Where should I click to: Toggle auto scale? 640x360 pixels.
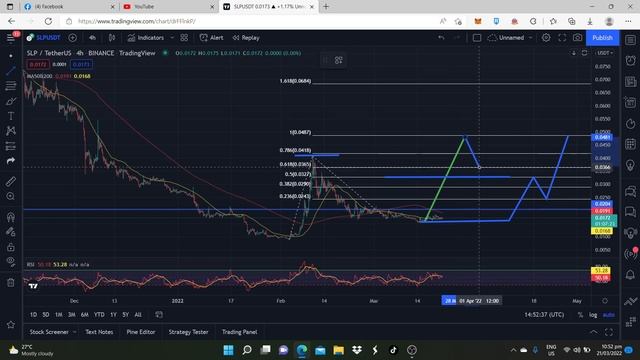point(609,315)
